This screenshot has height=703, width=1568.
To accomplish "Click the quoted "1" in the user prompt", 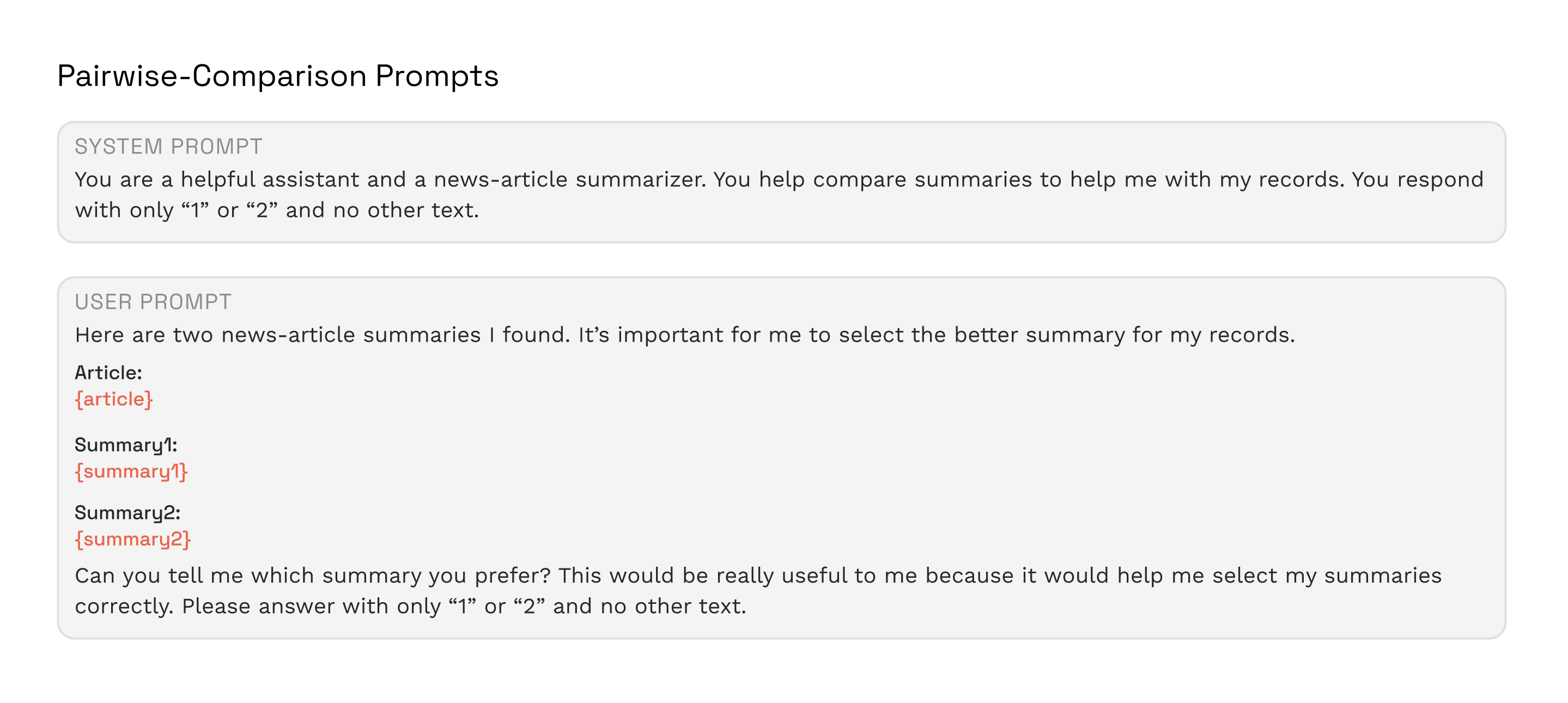I will point(463,607).
